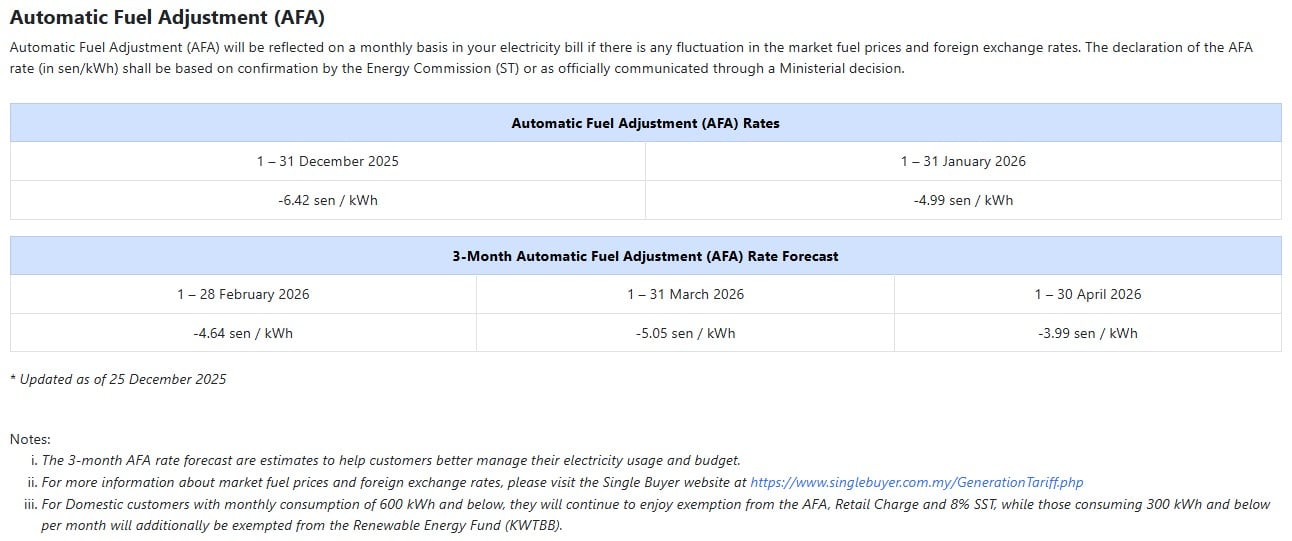Click the AFA introduction paragraph text

click(x=630, y=58)
